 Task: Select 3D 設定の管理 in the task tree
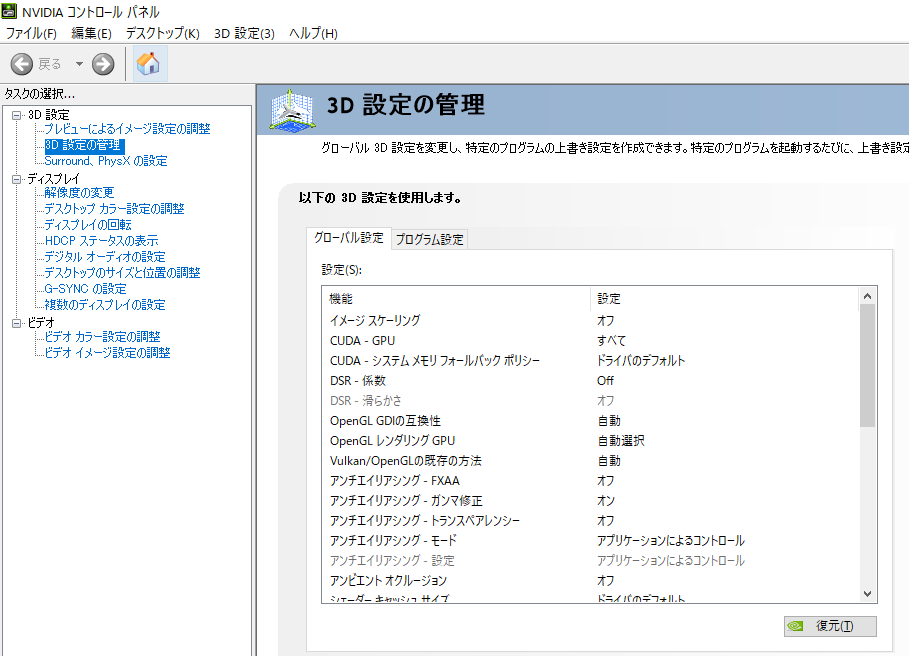point(83,145)
